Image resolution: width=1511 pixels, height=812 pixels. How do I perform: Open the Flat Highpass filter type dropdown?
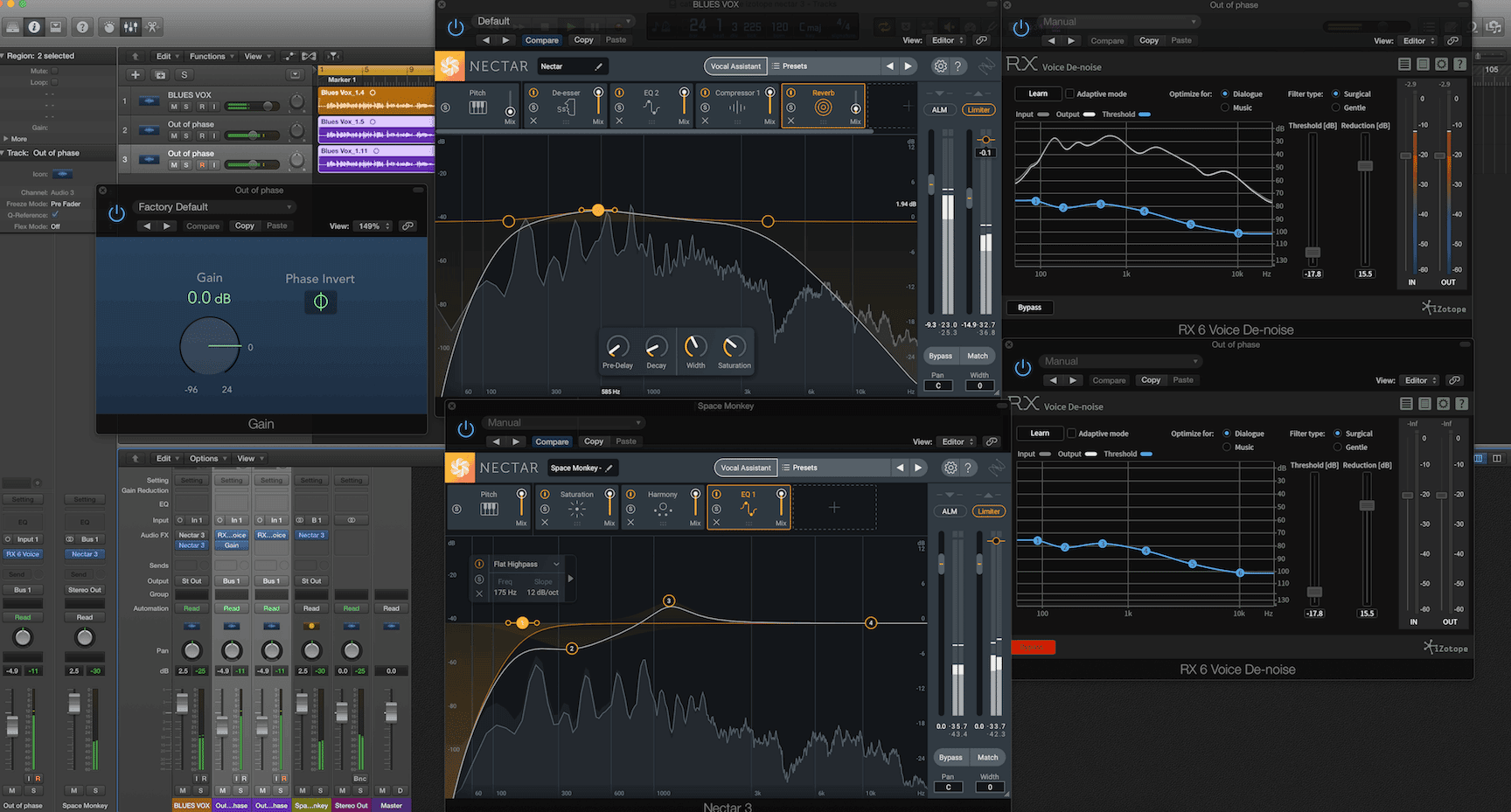coord(526,565)
